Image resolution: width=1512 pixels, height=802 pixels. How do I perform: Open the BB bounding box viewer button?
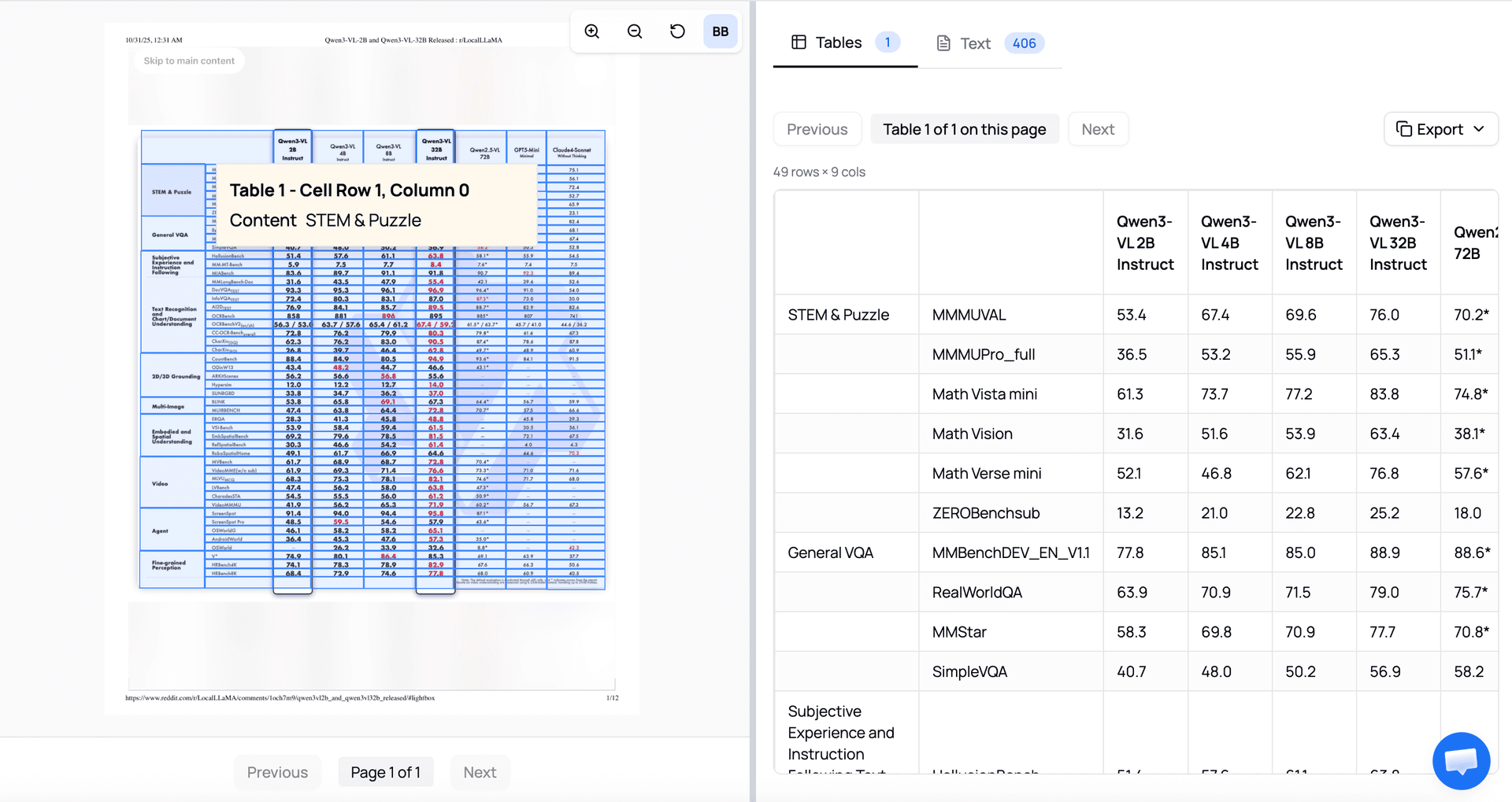(x=720, y=31)
